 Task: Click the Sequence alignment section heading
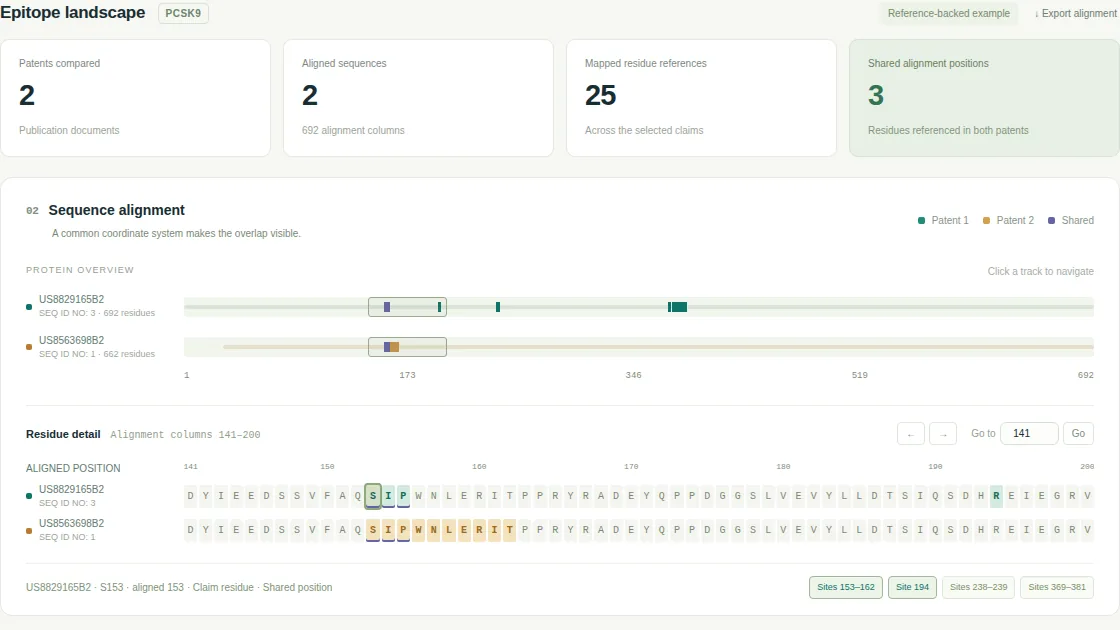click(116, 210)
